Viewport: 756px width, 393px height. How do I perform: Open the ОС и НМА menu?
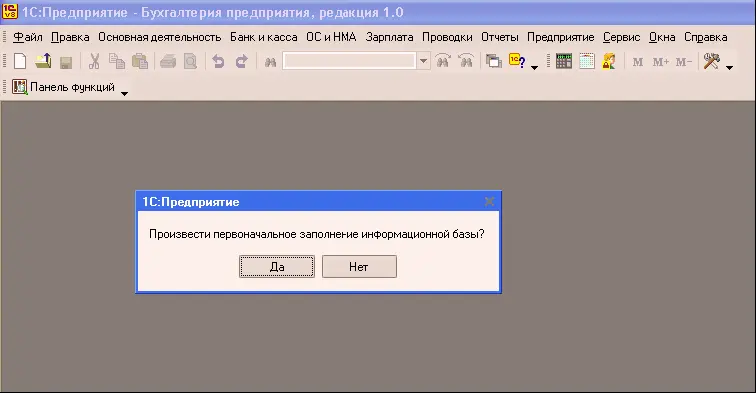pyautogui.click(x=331, y=37)
